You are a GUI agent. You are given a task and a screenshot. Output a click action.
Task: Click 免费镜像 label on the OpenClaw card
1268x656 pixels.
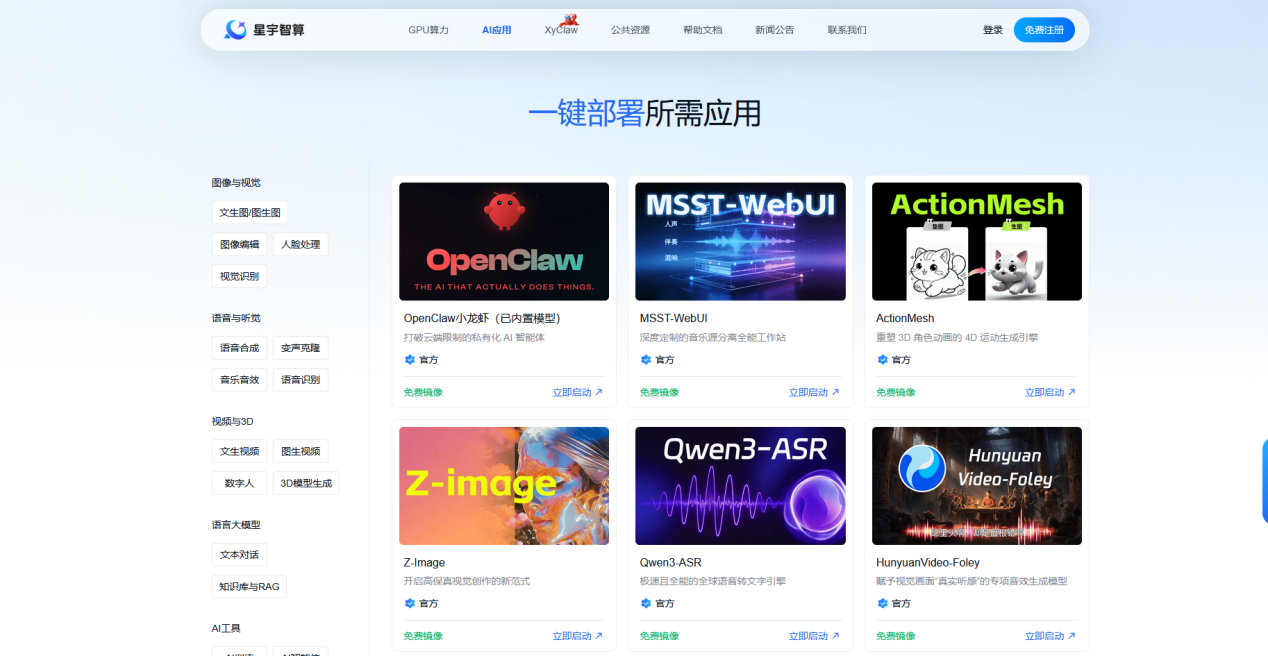point(424,393)
